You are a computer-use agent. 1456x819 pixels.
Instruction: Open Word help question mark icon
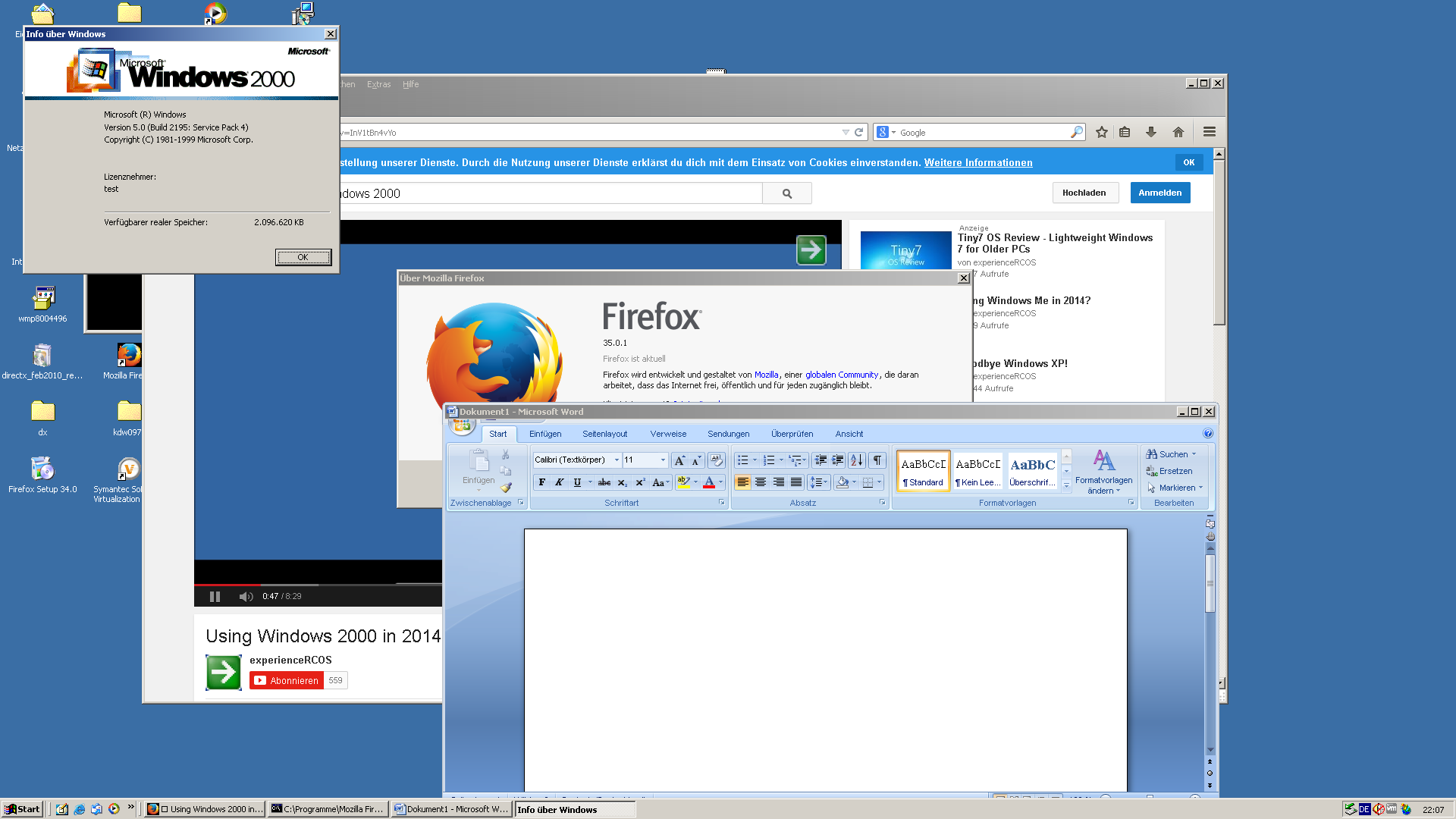(1208, 434)
